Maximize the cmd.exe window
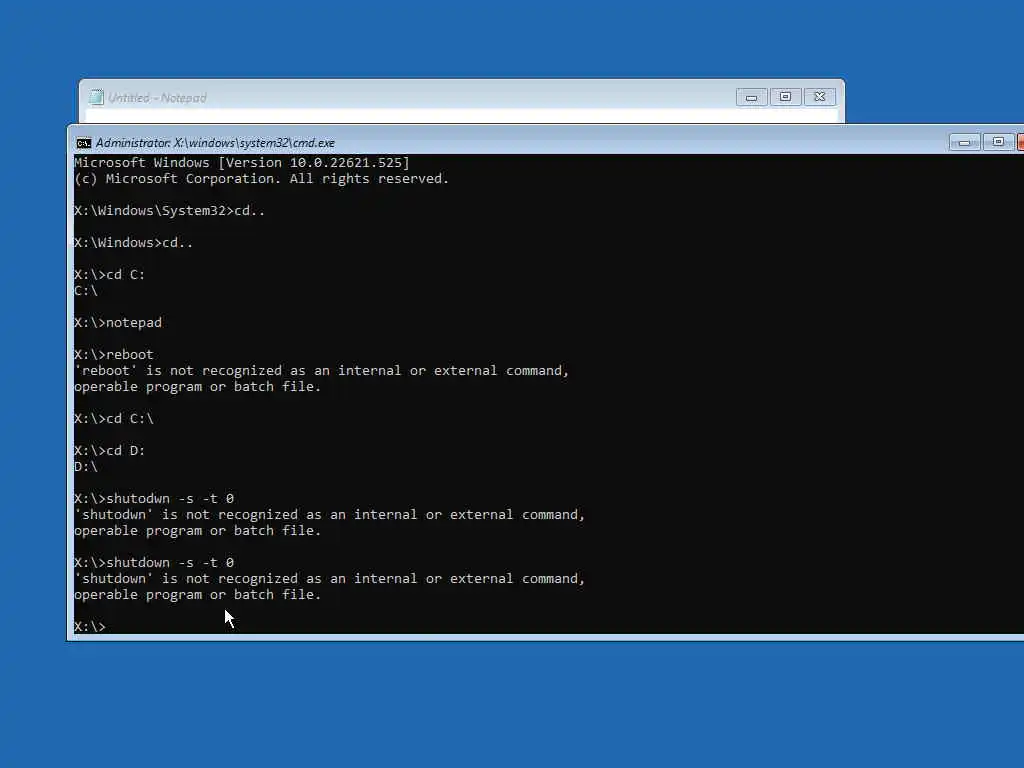 (x=998, y=142)
